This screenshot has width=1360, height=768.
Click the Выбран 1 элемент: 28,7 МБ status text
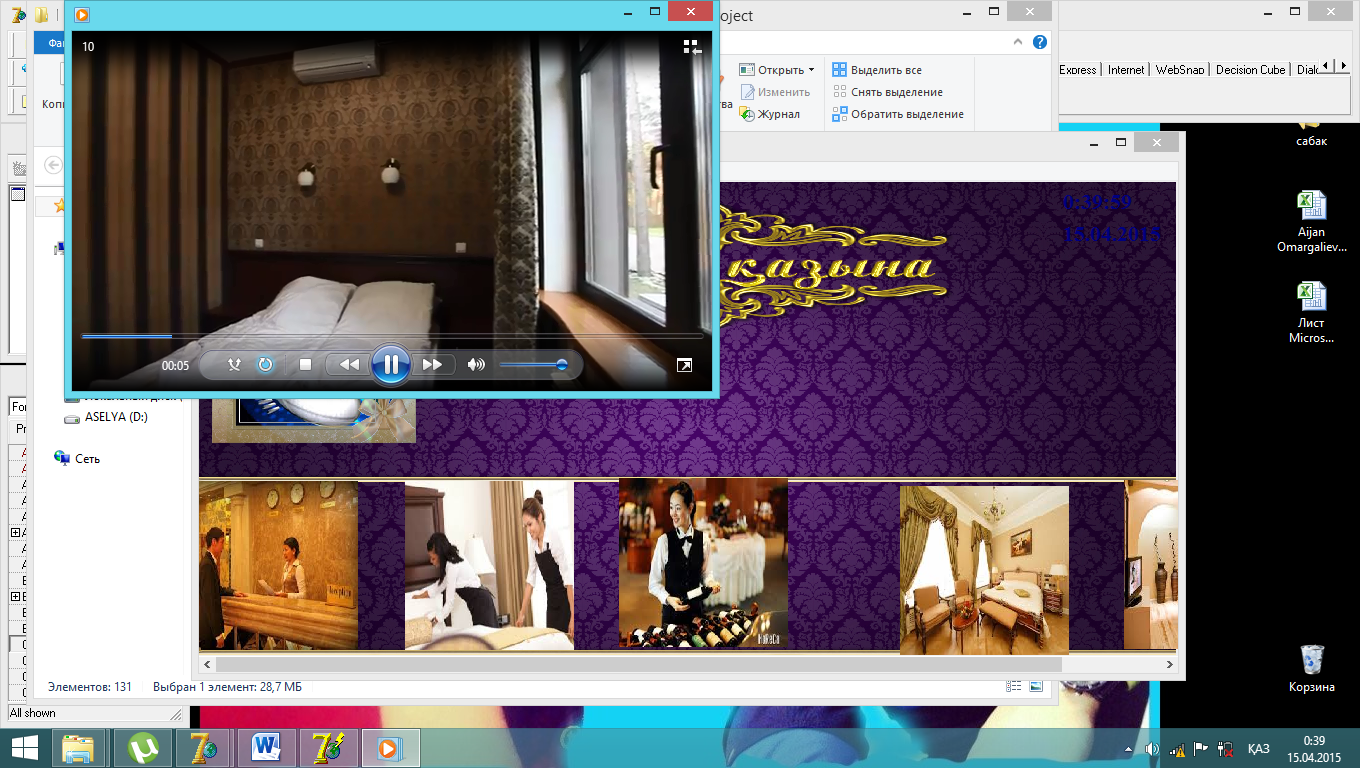(x=227, y=688)
